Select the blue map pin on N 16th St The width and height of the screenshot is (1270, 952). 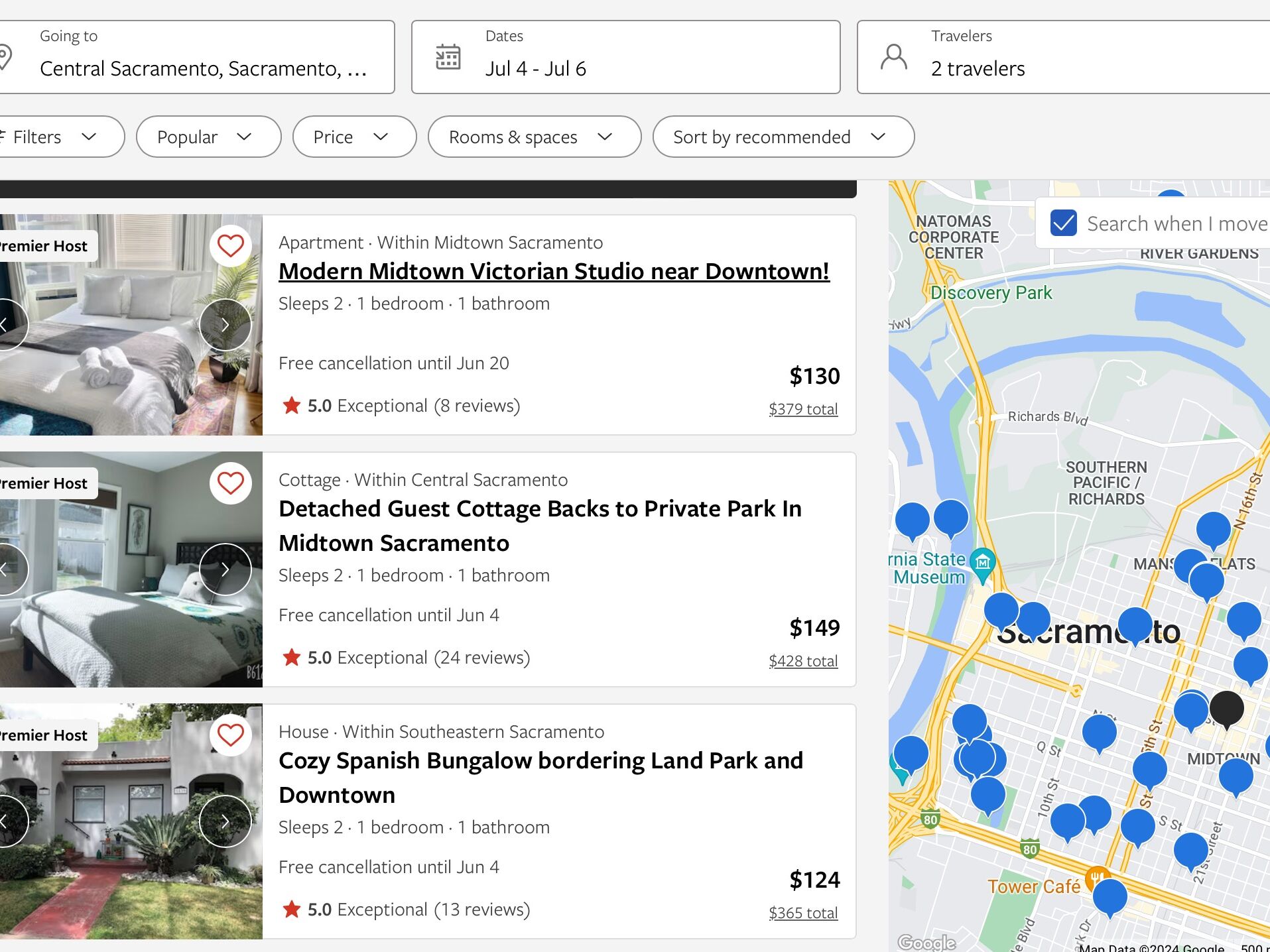[x=1213, y=530]
